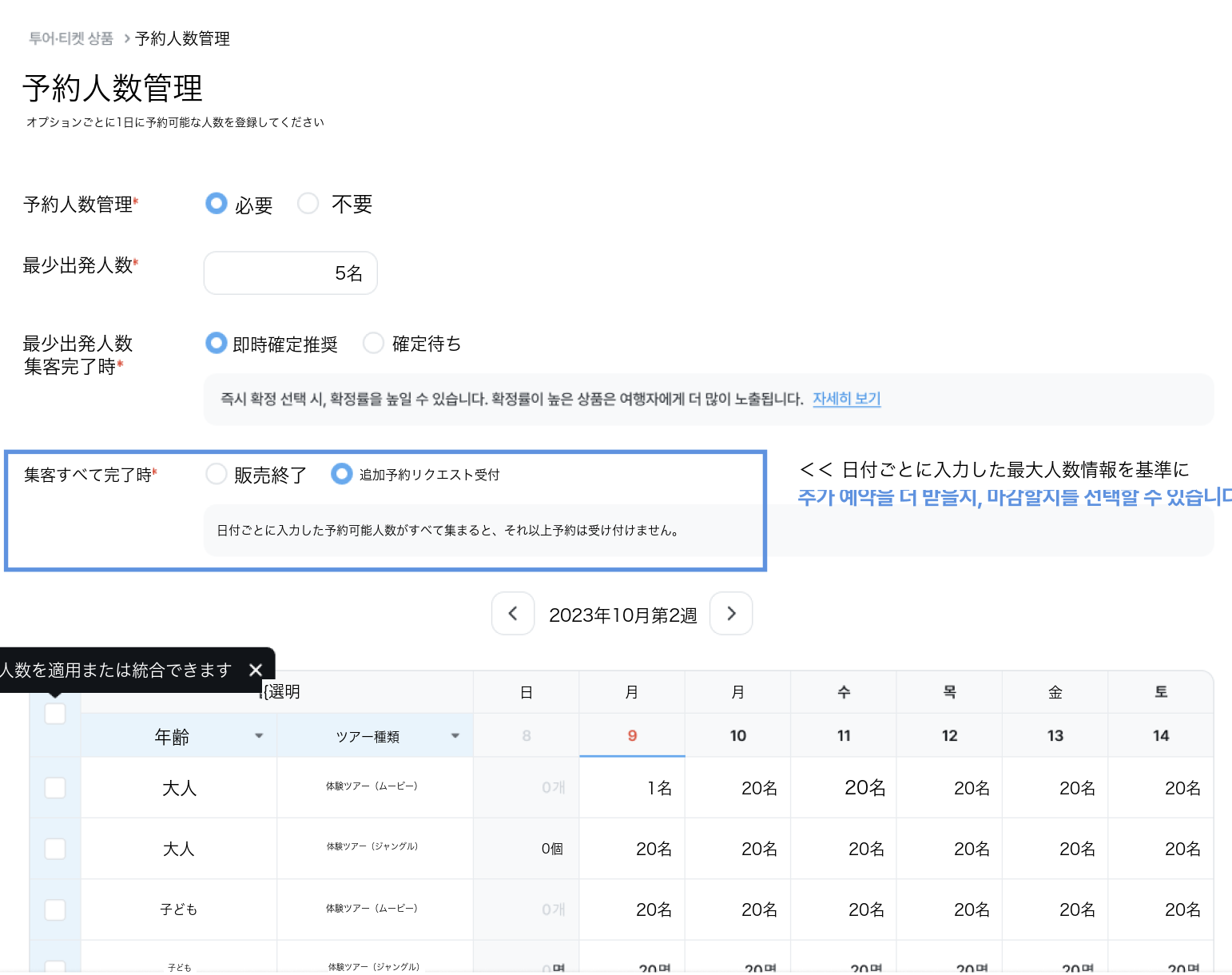The height and width of the screenshot is (975, 1232).
Task: Select 販売終了 radio option
Action: click(x=217, y=474)
